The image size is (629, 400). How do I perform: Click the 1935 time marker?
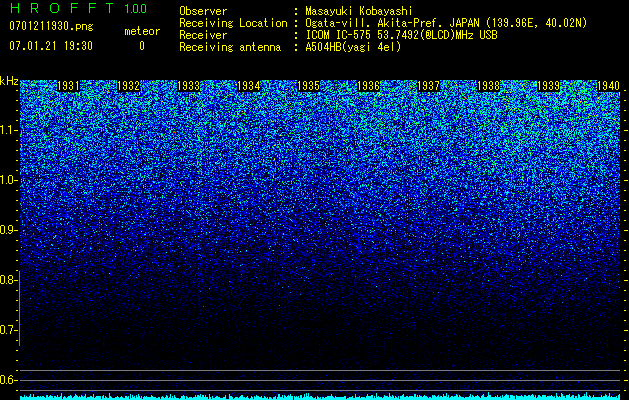pyautogui.click(x=308, y=86)
